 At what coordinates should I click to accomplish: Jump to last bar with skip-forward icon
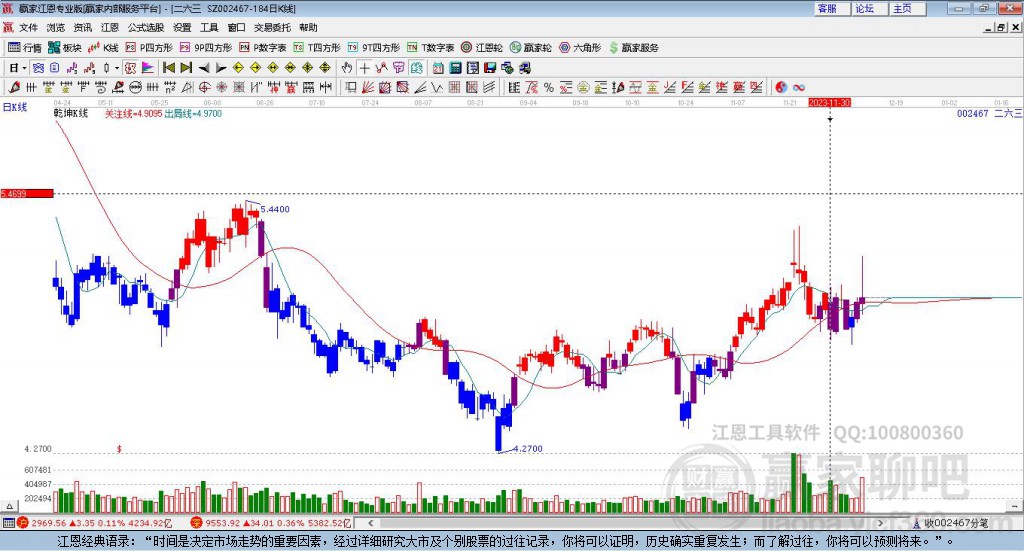tap(186, 68)
